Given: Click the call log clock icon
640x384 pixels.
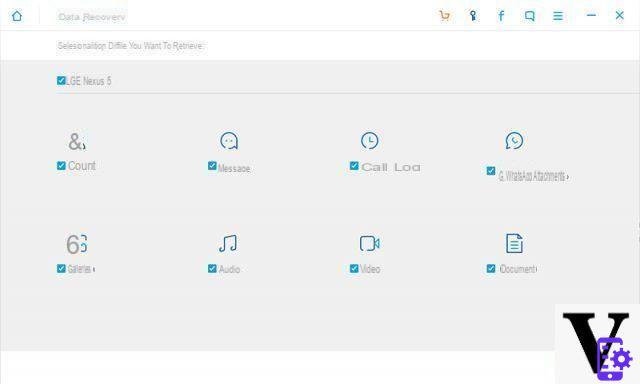Looking at the screenshot, I should pyautogui.click(x=369, y=140).
